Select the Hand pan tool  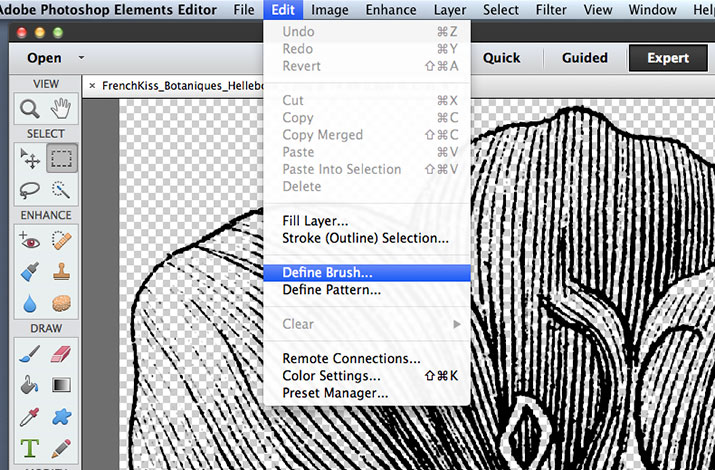(x=61, y=109)
